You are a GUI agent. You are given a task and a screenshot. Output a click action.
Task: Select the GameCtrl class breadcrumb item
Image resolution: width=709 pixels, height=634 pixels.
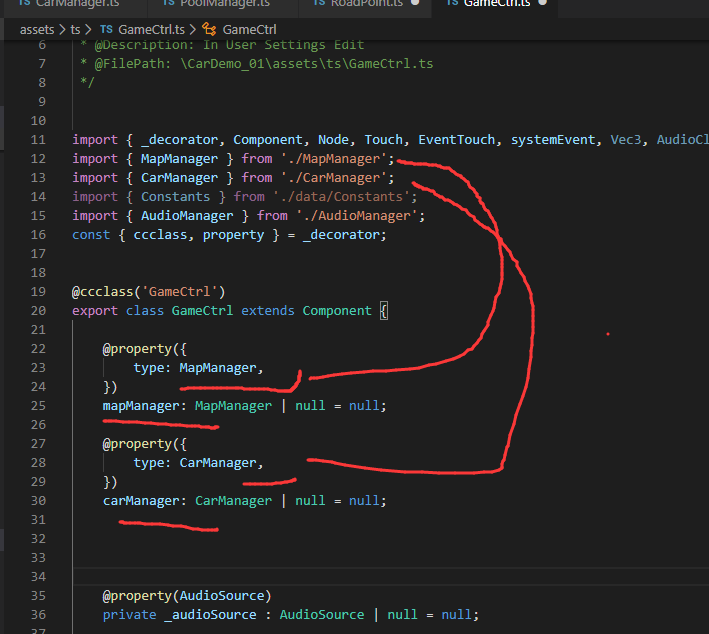pos(251,29)
